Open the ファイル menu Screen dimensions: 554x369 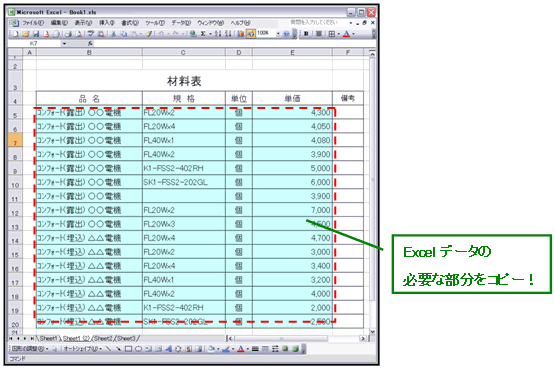33,23
